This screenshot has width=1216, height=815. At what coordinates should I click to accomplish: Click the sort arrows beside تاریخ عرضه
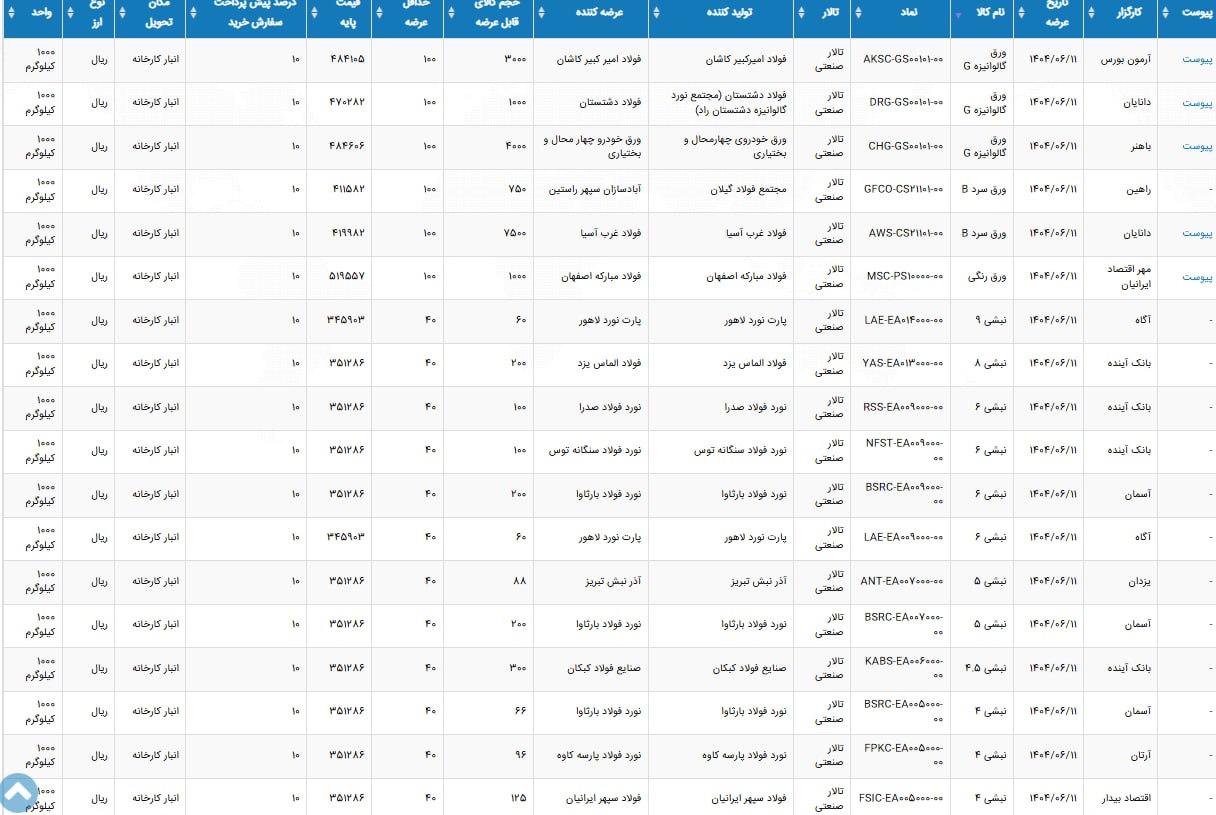1022,13
